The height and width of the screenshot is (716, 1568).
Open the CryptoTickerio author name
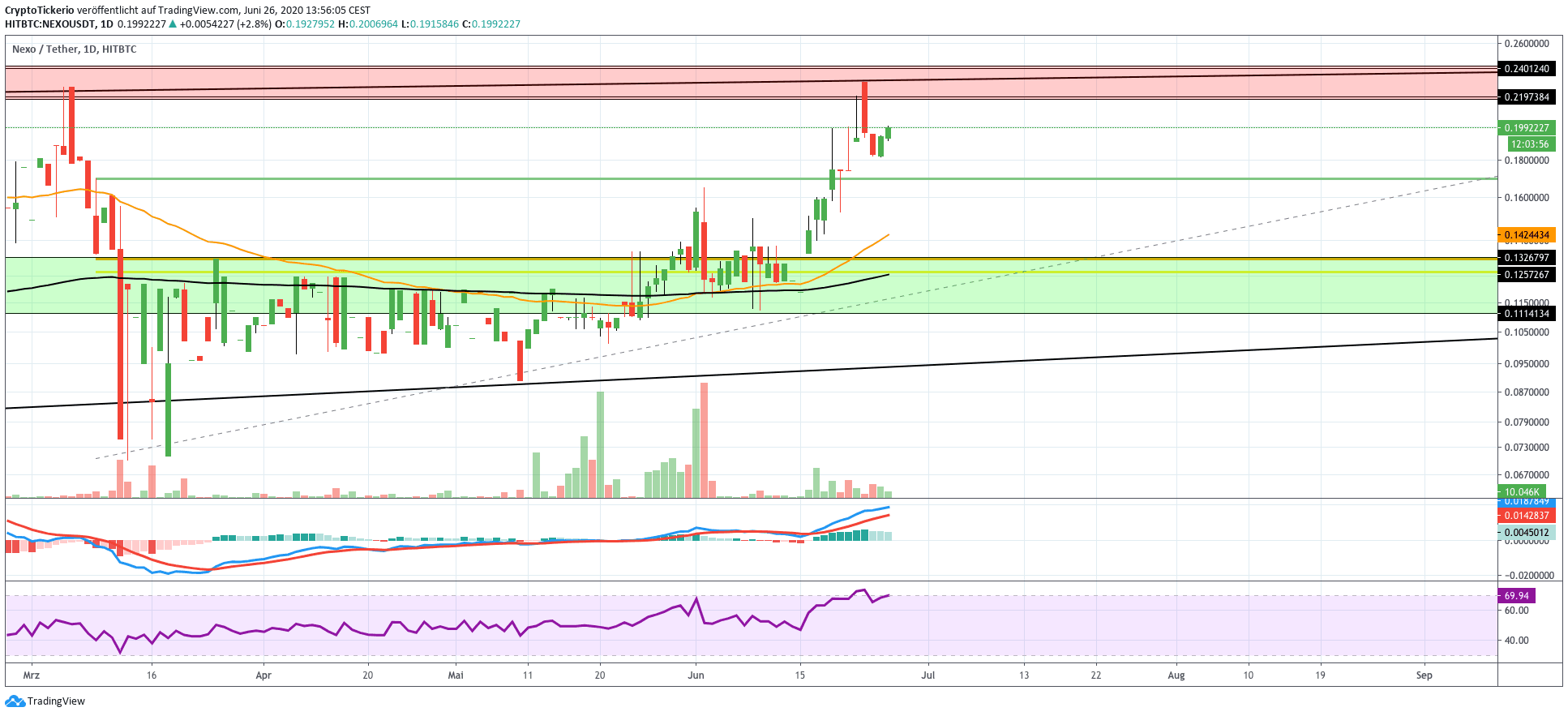39,10
